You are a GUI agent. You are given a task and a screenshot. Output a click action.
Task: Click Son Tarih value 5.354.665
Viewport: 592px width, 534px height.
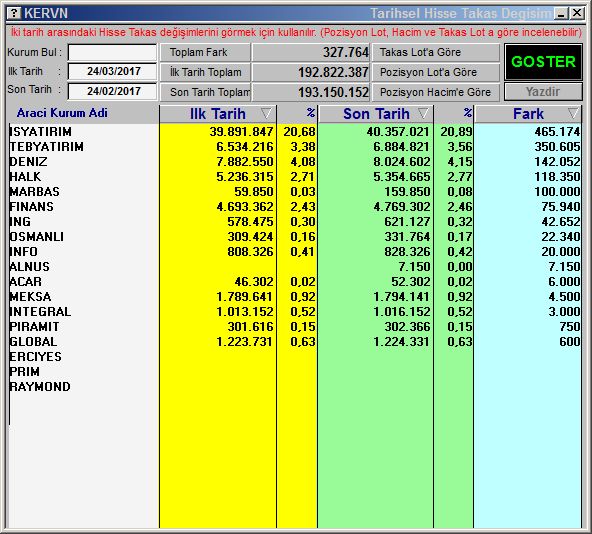tap(402, 177)
